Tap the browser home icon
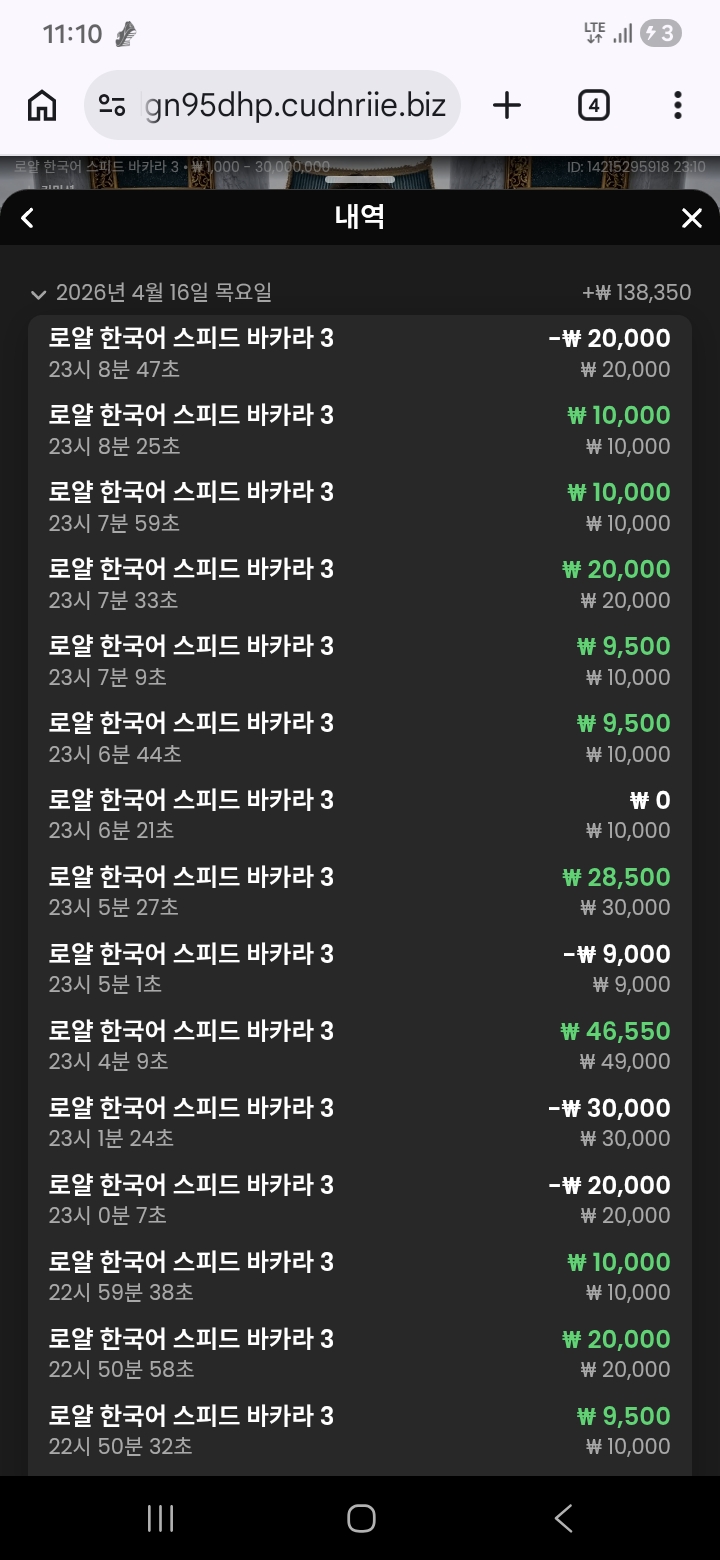This screenshot has height=1560, width=720. pos(42,105)
